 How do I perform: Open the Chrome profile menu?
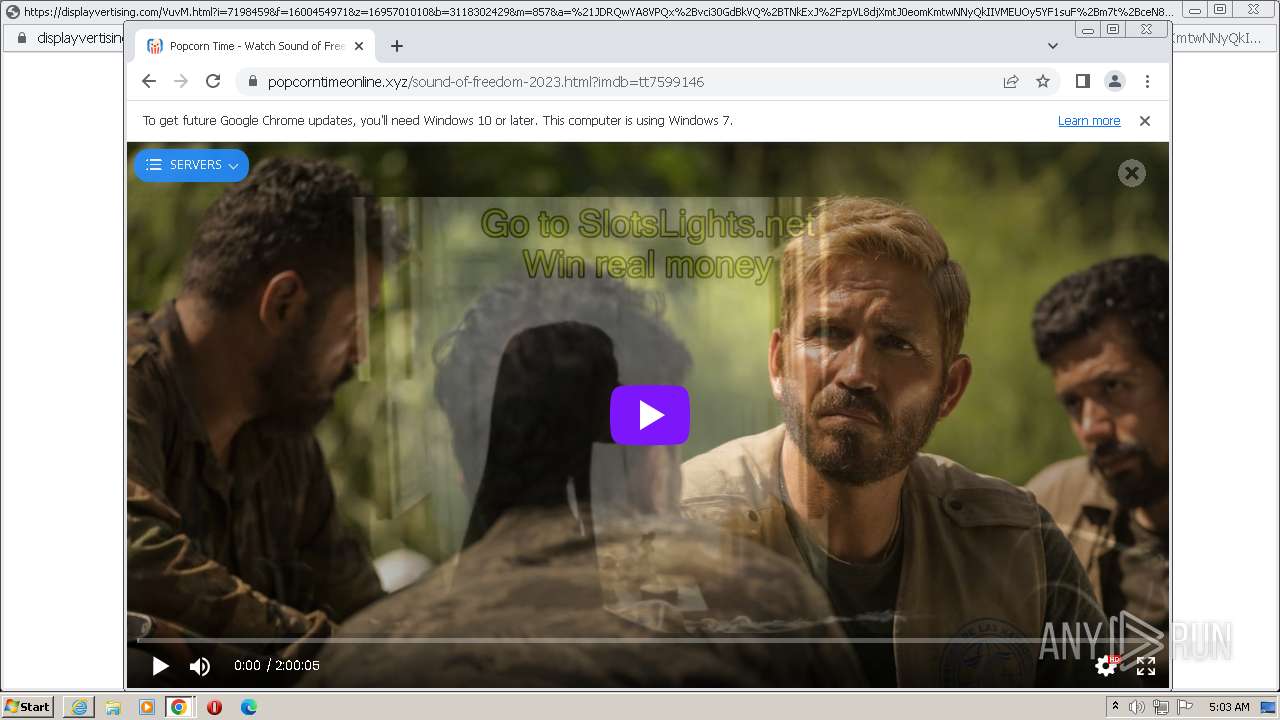[1115, 82]
